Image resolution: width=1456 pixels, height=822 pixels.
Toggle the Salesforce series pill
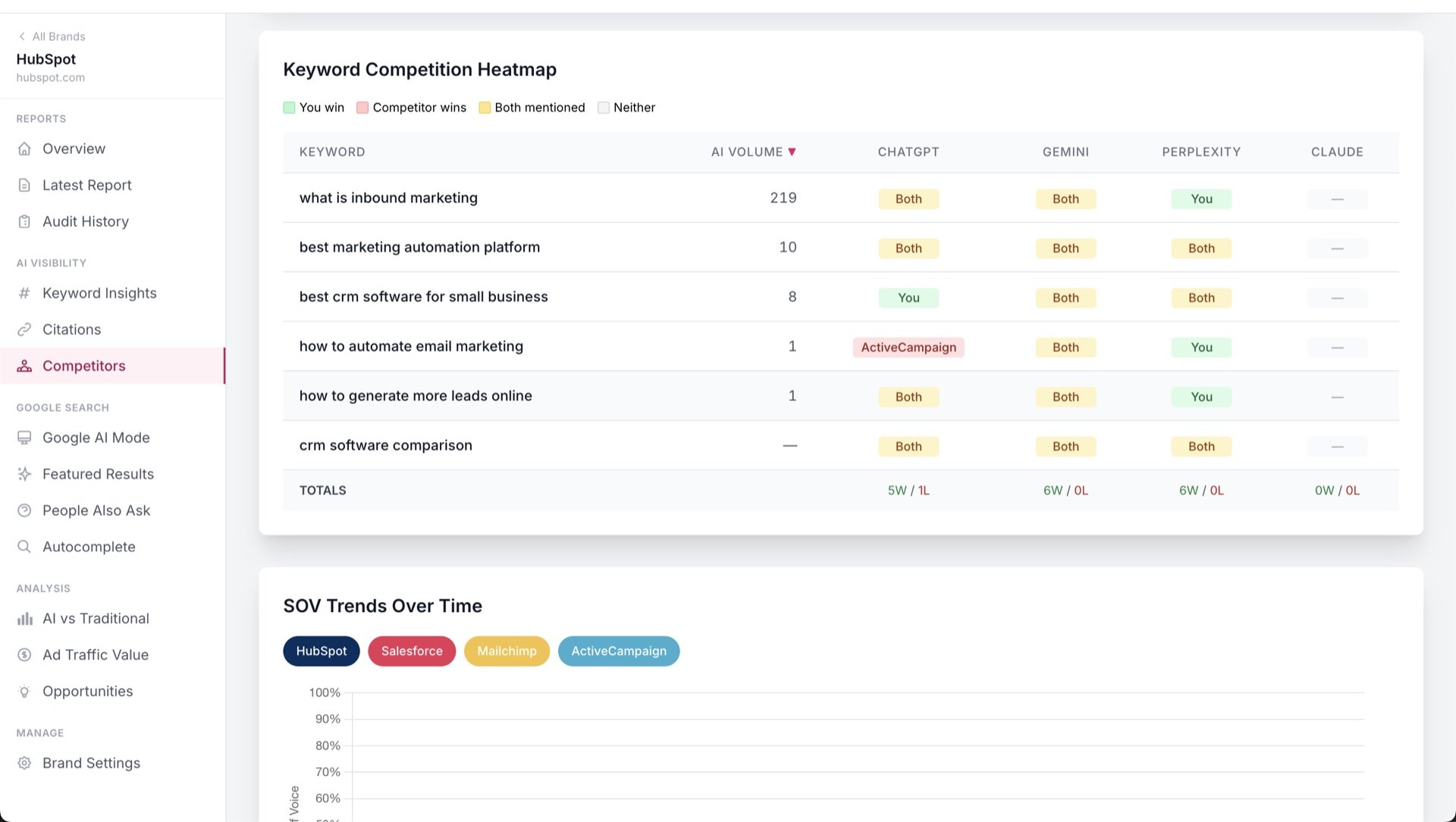tap(412, 651)
